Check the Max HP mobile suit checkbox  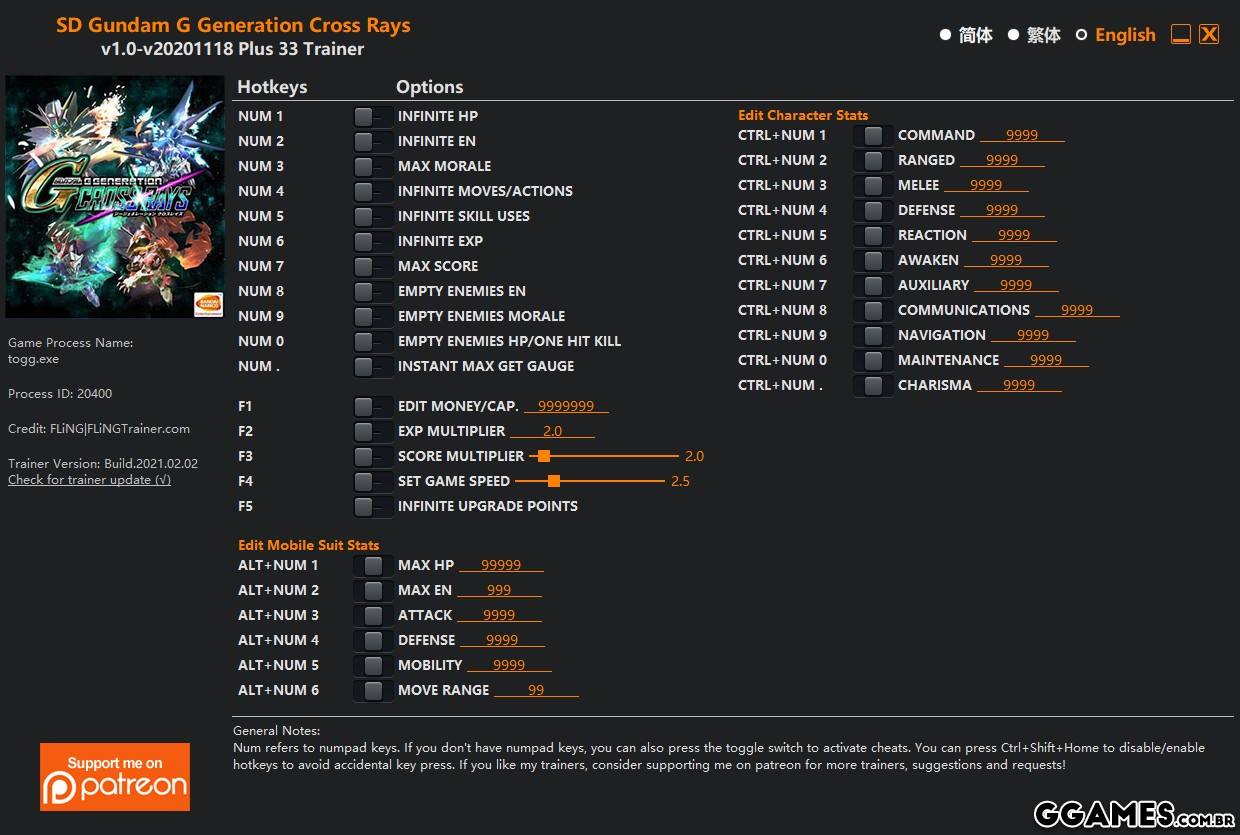(x=373, y=565)
